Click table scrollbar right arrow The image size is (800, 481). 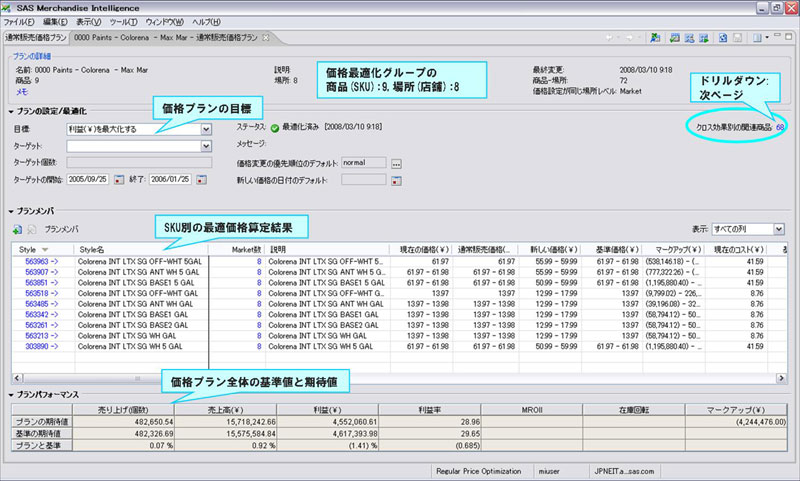(781, 378)
